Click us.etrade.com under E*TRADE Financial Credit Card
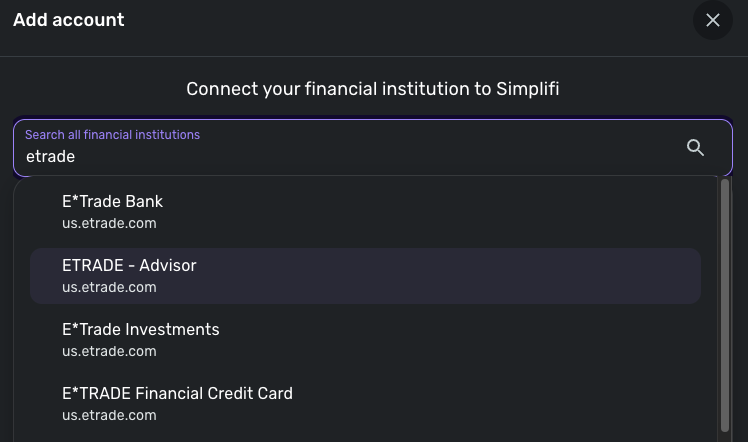 pyautogui.click(x=109, y=415)
